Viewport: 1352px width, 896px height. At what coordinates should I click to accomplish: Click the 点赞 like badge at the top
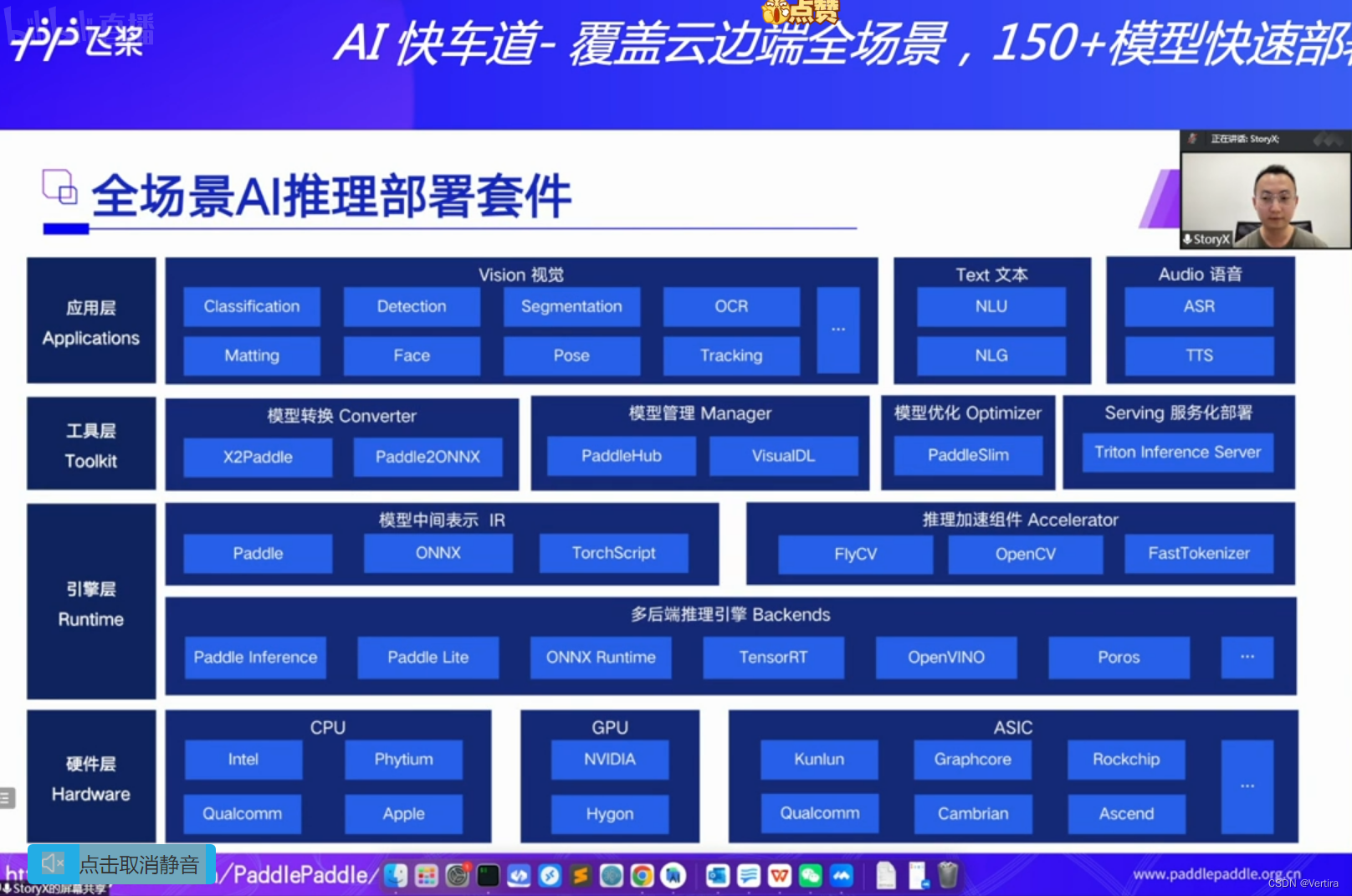(x=801, y=11)
